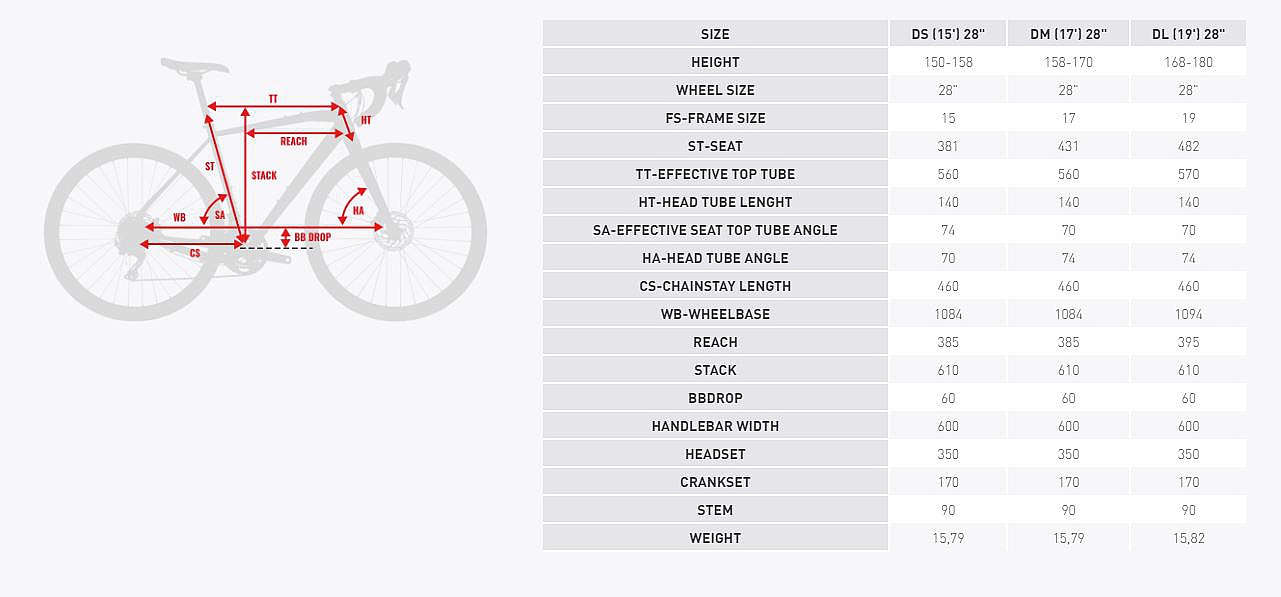Select the DM (17') 28" column header
Screen dimensions: 1281x597
tap(1068, 34)
